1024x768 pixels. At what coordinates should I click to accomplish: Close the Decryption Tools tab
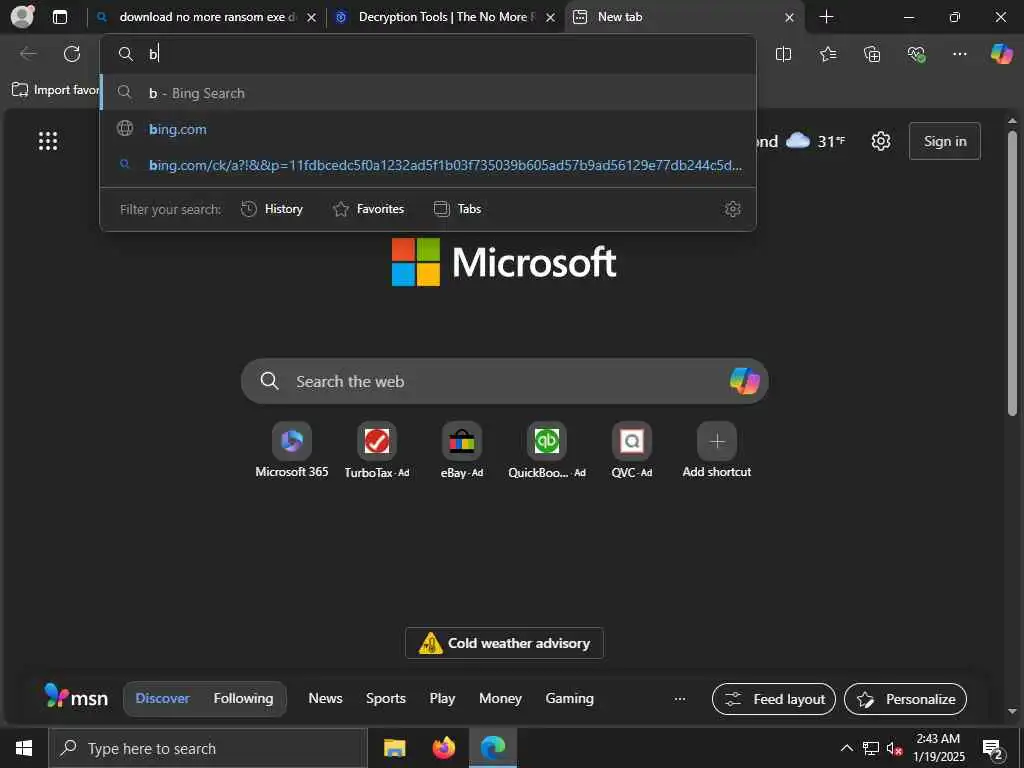click(551, 18)
